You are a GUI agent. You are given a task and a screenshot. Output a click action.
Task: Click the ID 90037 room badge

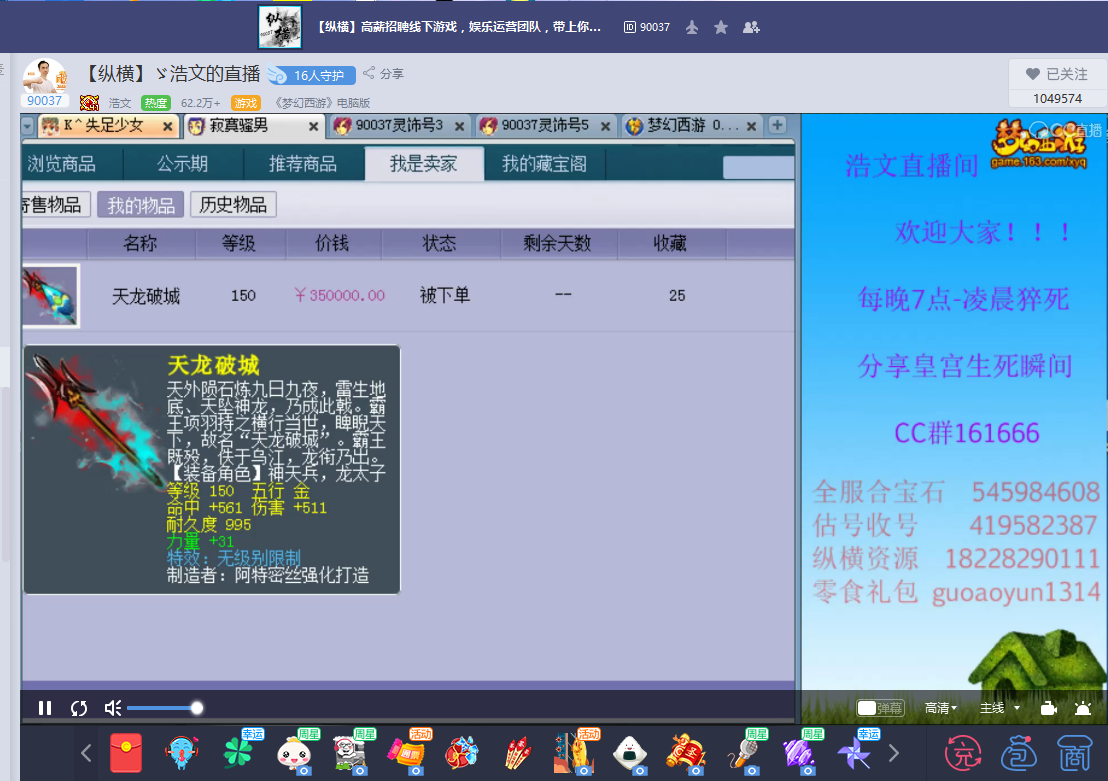click(x=647, y=27)
